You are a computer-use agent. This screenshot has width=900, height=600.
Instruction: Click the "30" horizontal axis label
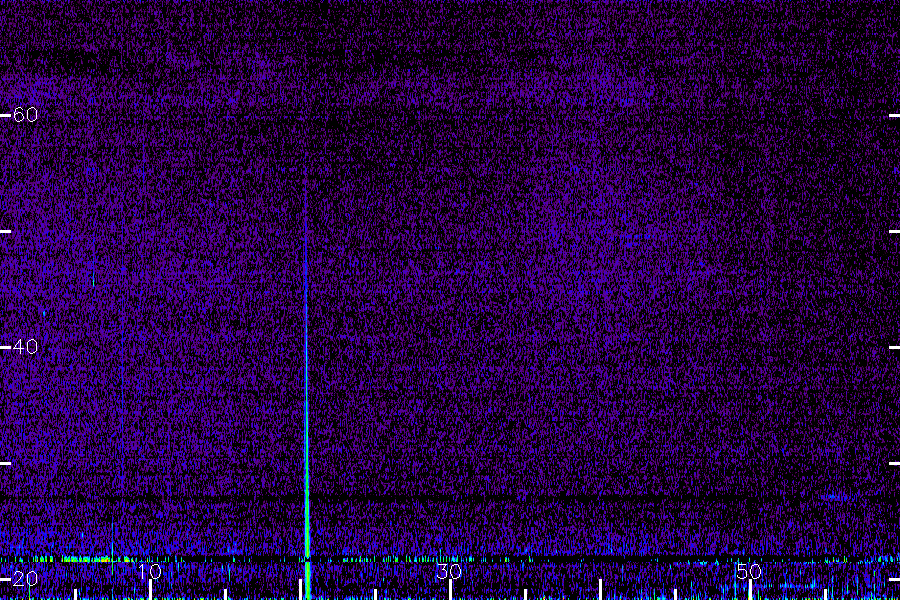point(449,572)
